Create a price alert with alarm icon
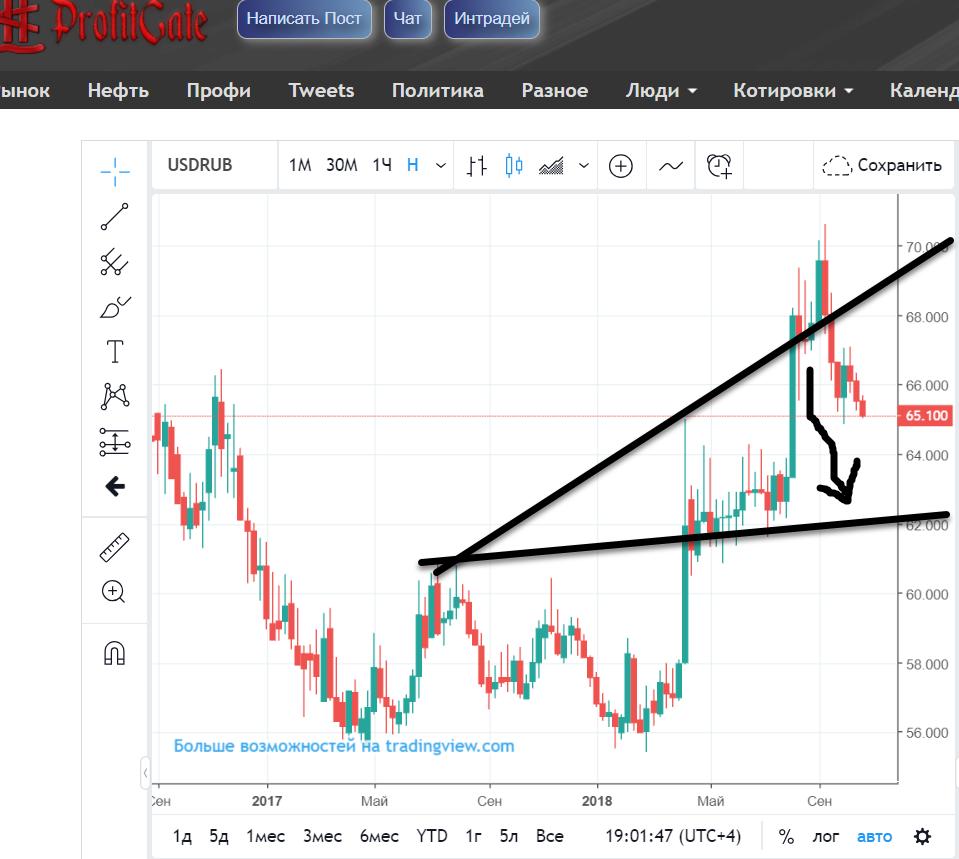 pos(719,166)
